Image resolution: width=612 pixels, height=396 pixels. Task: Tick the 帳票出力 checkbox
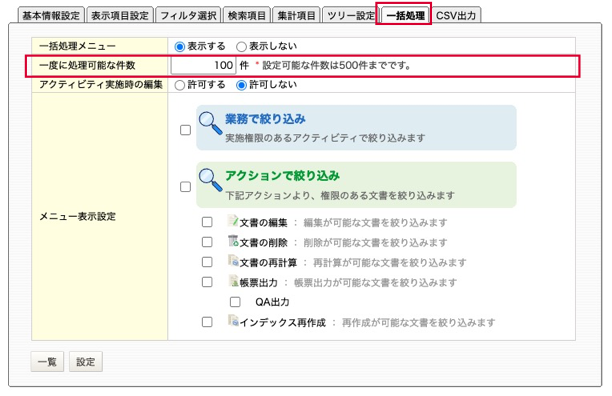point(207,282)
